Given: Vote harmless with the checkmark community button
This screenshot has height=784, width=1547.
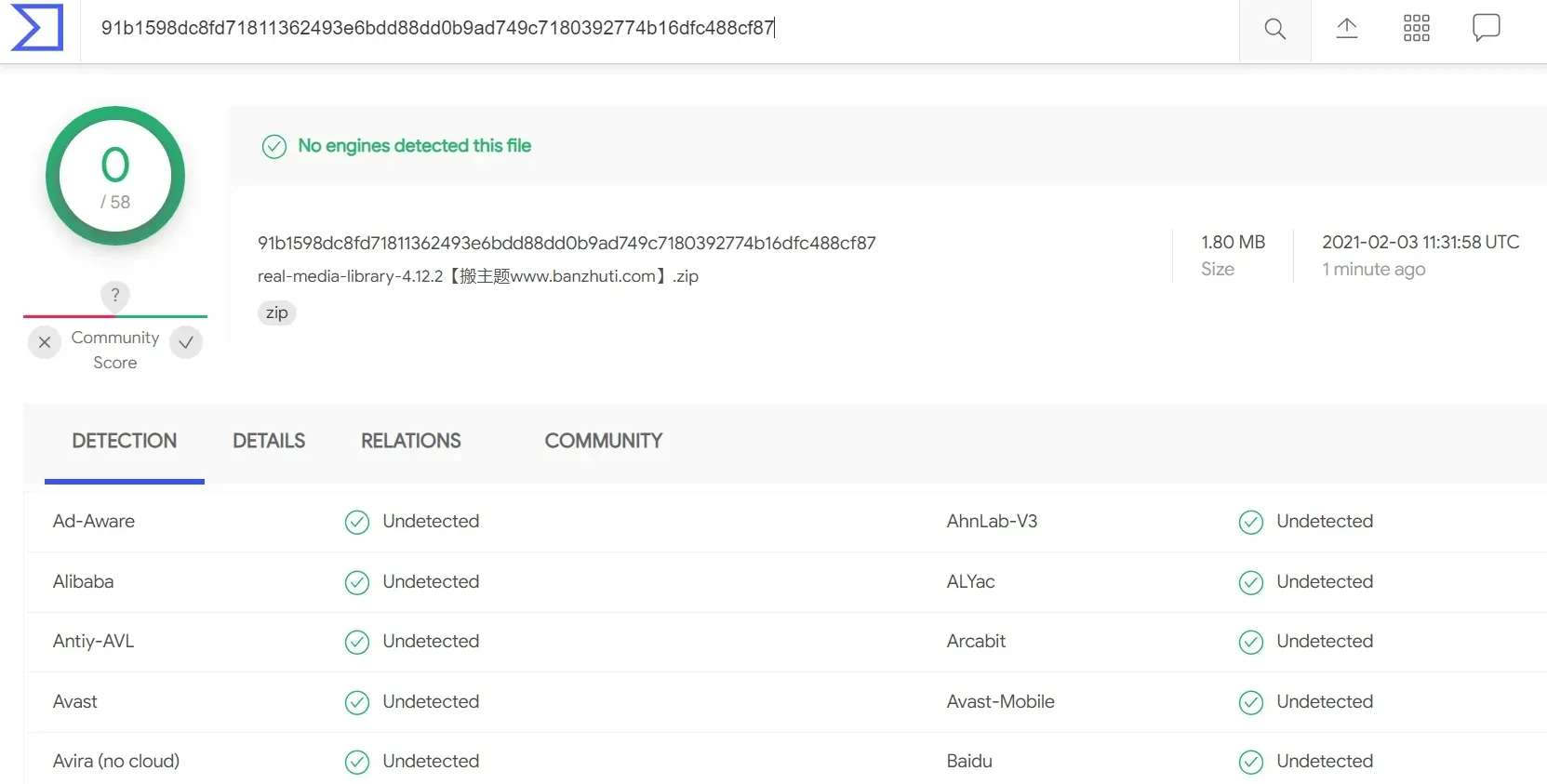Looking at the screenshot, I should click(x=186, y=342).
